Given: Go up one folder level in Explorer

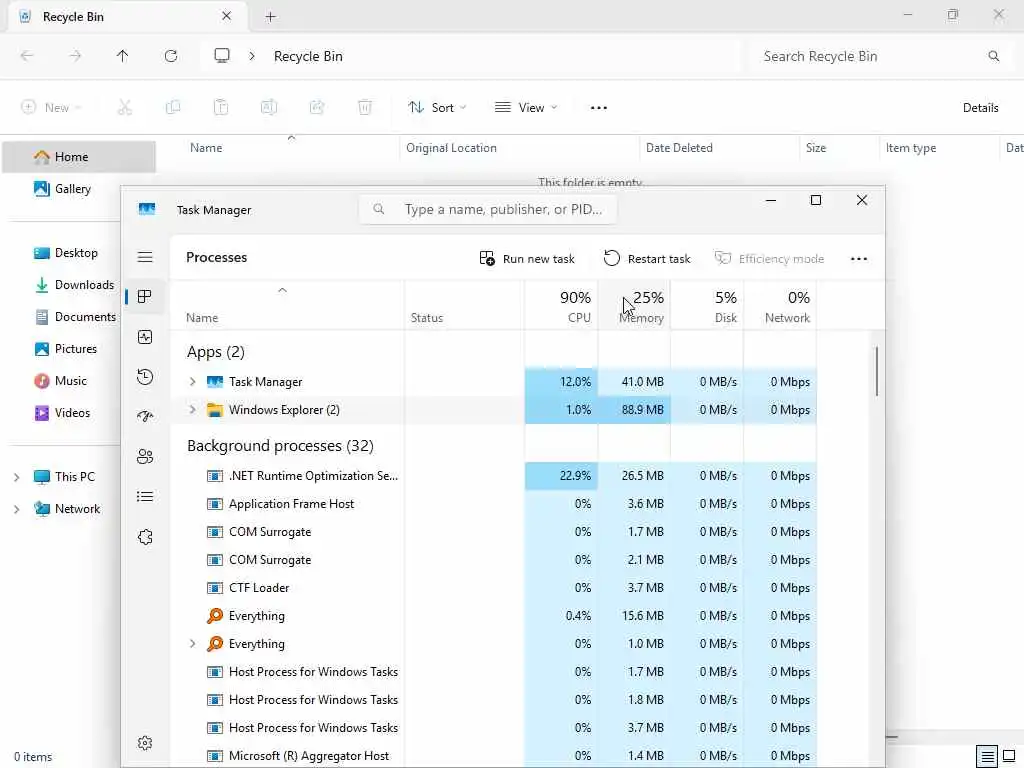Looking at the screenshot, I should pyautogui.click(x=123, y=56).
